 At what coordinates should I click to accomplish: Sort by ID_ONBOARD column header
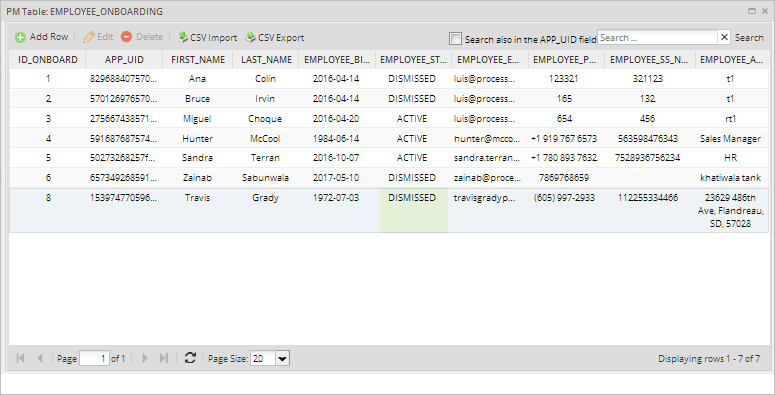(48, 60)
